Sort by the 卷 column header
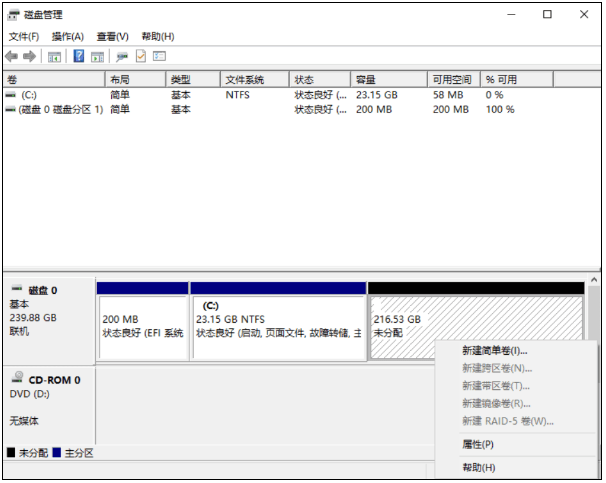Screen dimensions: 606x483 pyautogui.click(x=54, y=80)
